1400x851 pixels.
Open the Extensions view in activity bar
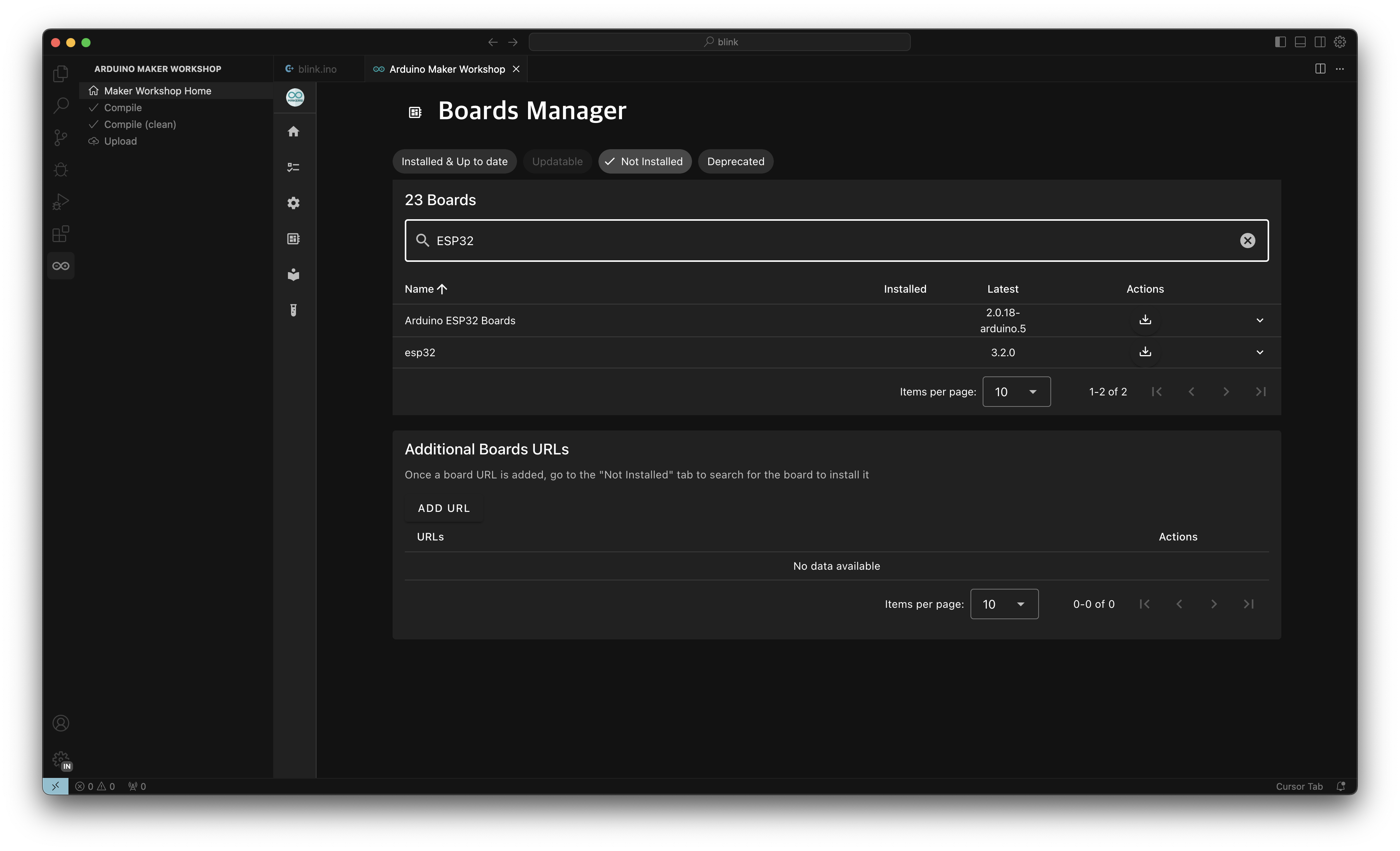click(x=61, y=234)
